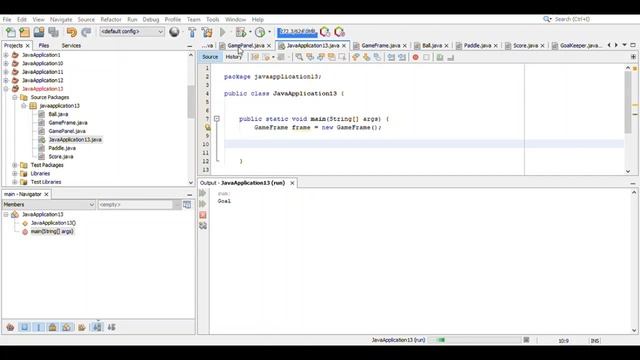This screenshot has height=360, width=640.
Task: Click the green Run Project icon
Action: (223, 32)
